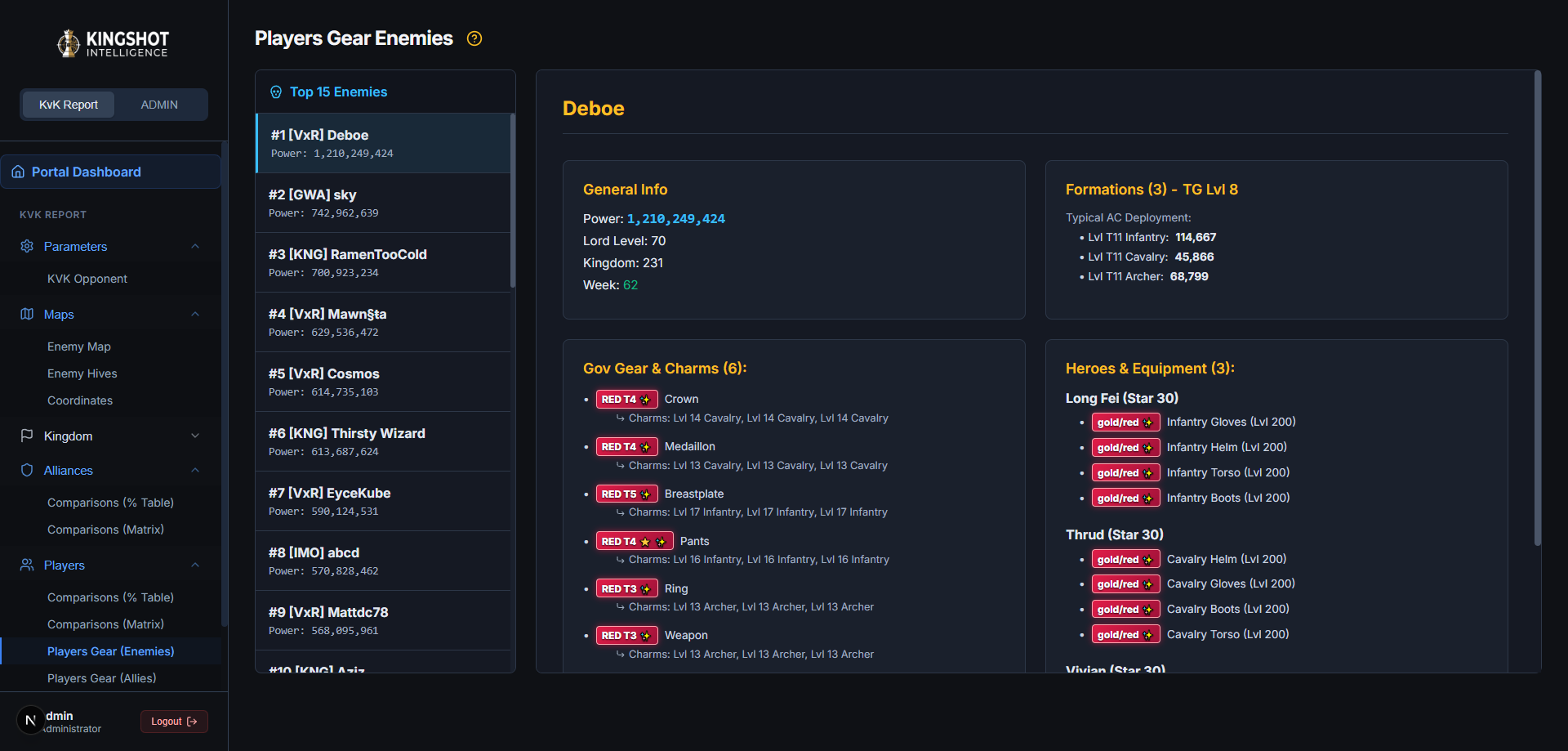Open Players Comparisons (% Table)
1568x751 pixels.
(x=110, y=597)
